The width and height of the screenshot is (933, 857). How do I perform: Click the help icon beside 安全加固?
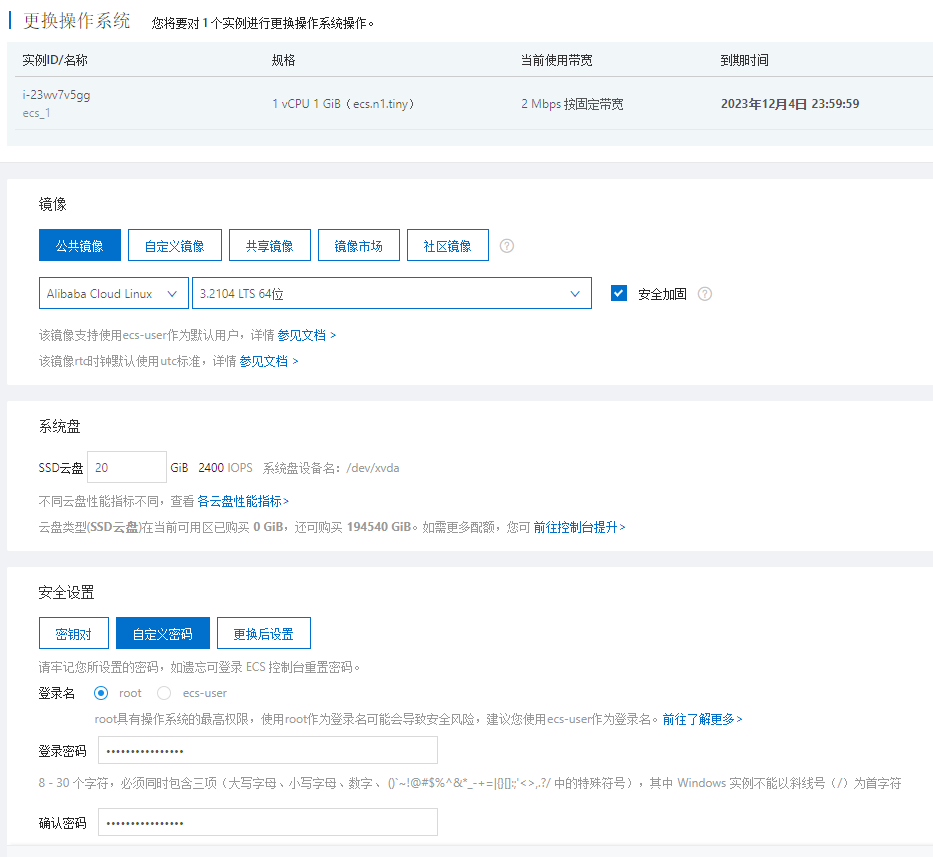click(x=705, y=294)
